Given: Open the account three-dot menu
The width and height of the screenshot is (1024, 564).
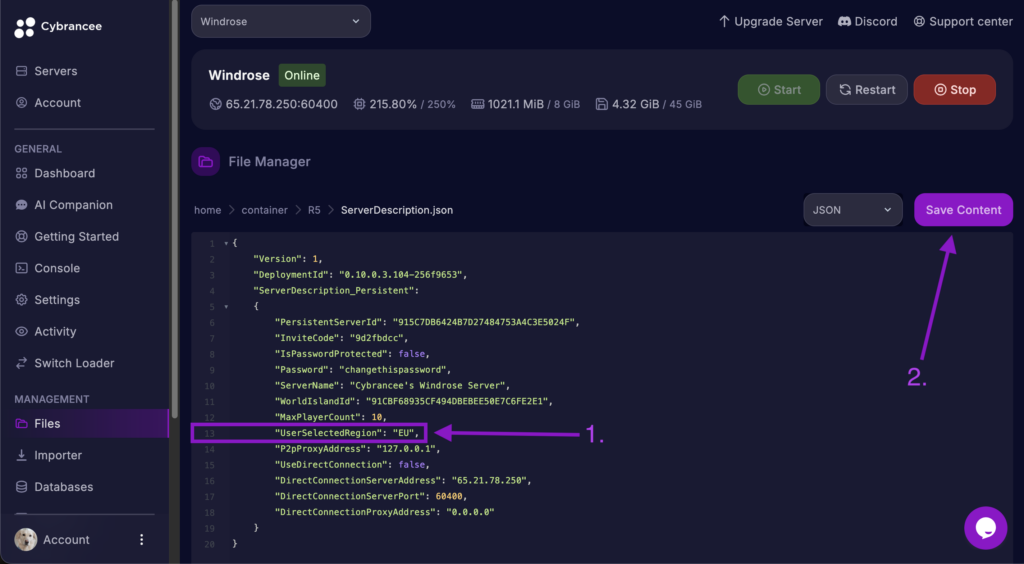Looking at the screenshot, I should (142, 540).
